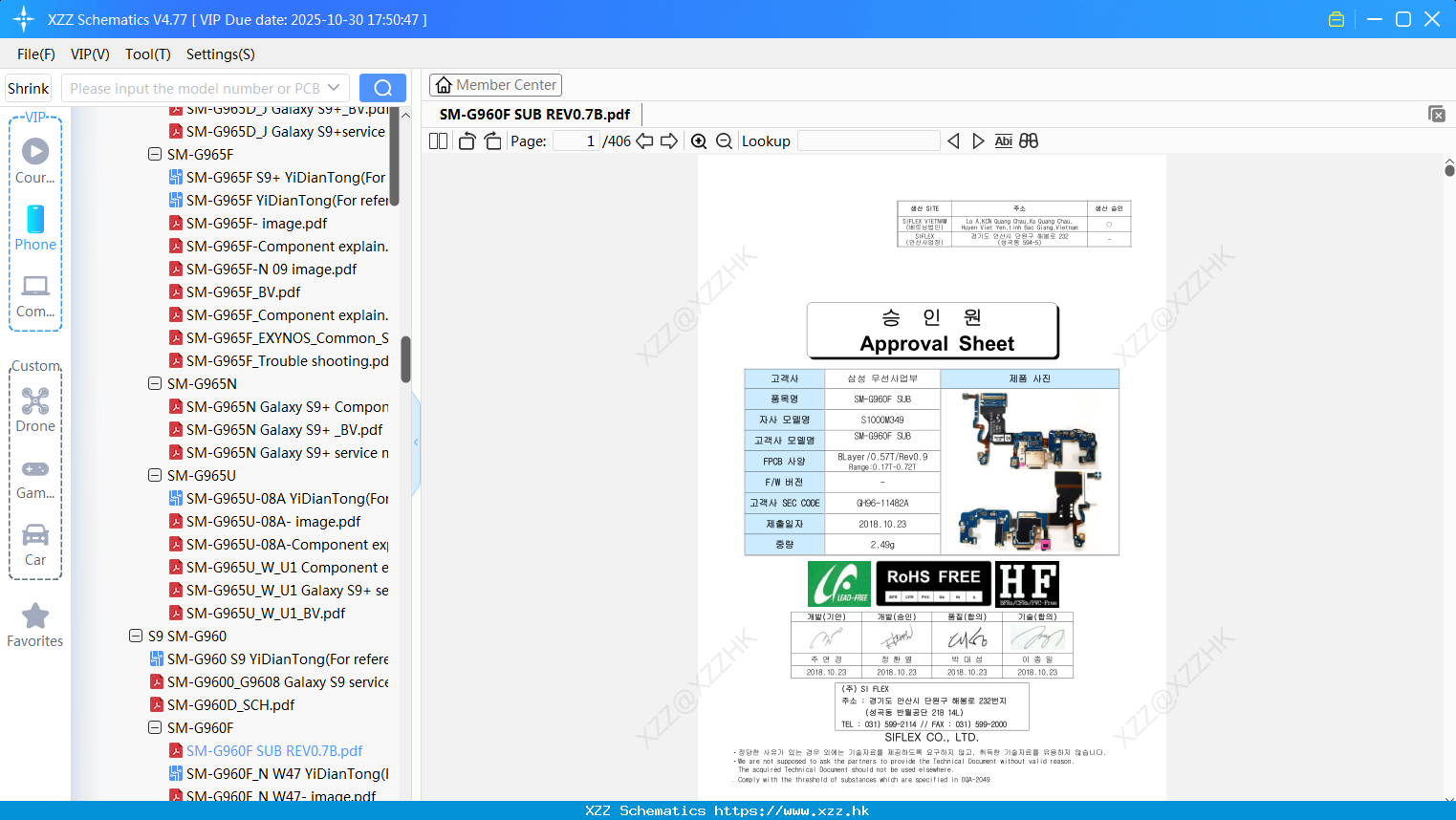
Task: Click the toolbox icon in title bar
Action: pos(1336,19)
